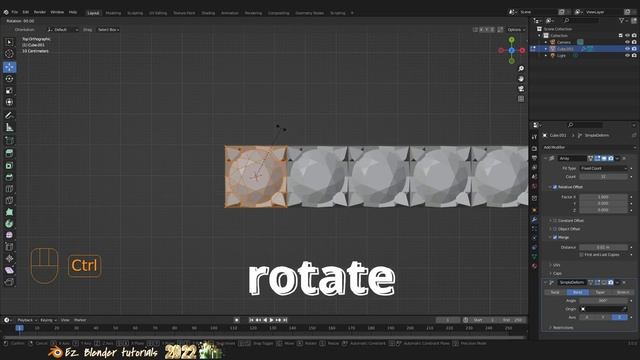The image size is (640, 360).
Task: Select the Measure ruler tool
Action: point(9,127)
